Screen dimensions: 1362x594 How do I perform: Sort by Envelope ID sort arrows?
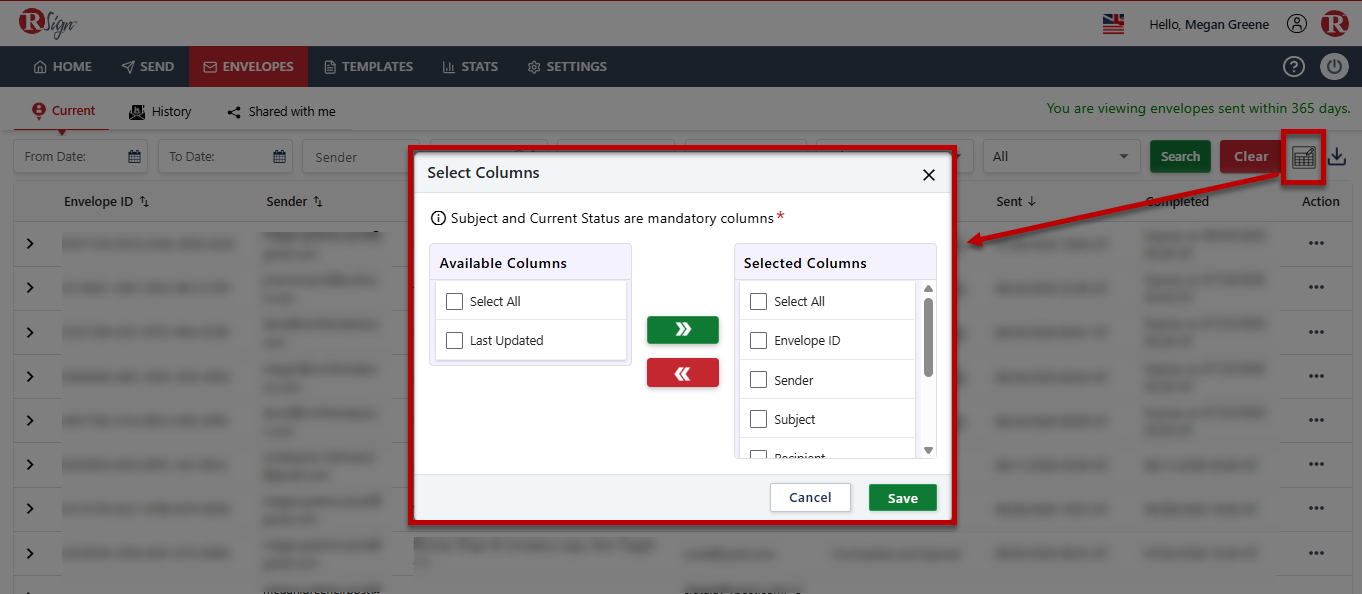click(x=144, y=202)
